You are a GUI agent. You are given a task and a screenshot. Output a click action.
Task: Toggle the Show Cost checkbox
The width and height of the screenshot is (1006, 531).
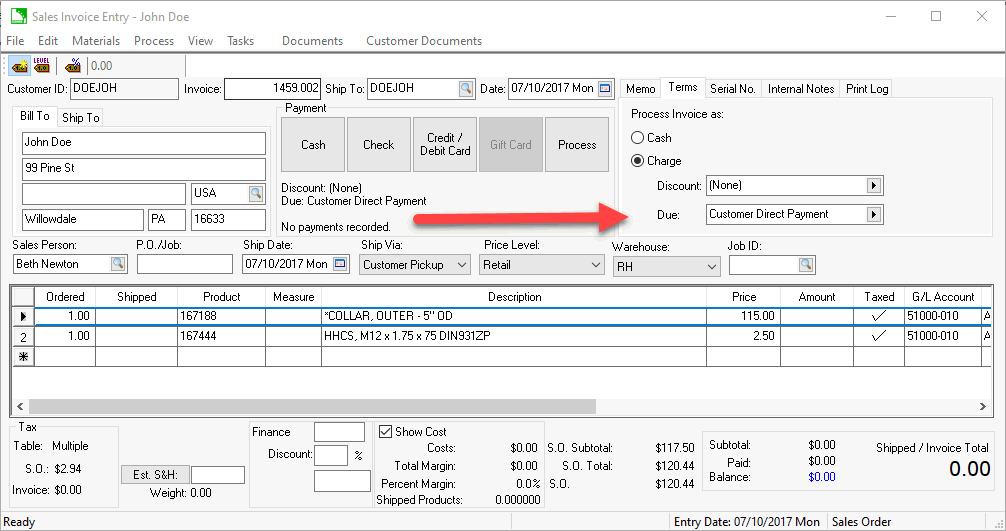pos(386,432)
